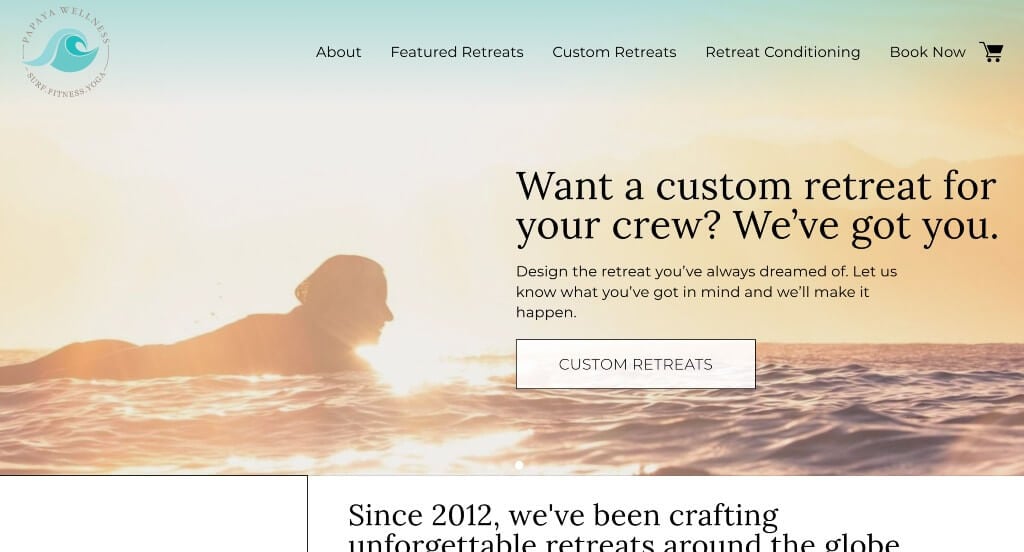This screenshot has width=1024, height=552.
Task: Go to the About page
Action: pos(338,52)
